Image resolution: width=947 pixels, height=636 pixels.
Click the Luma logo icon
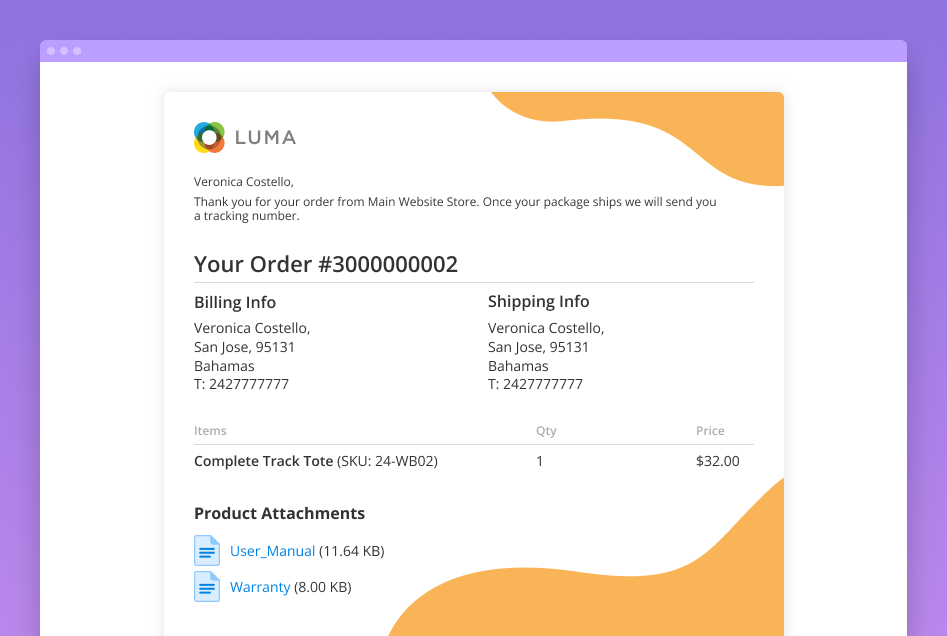coord(209,137)
